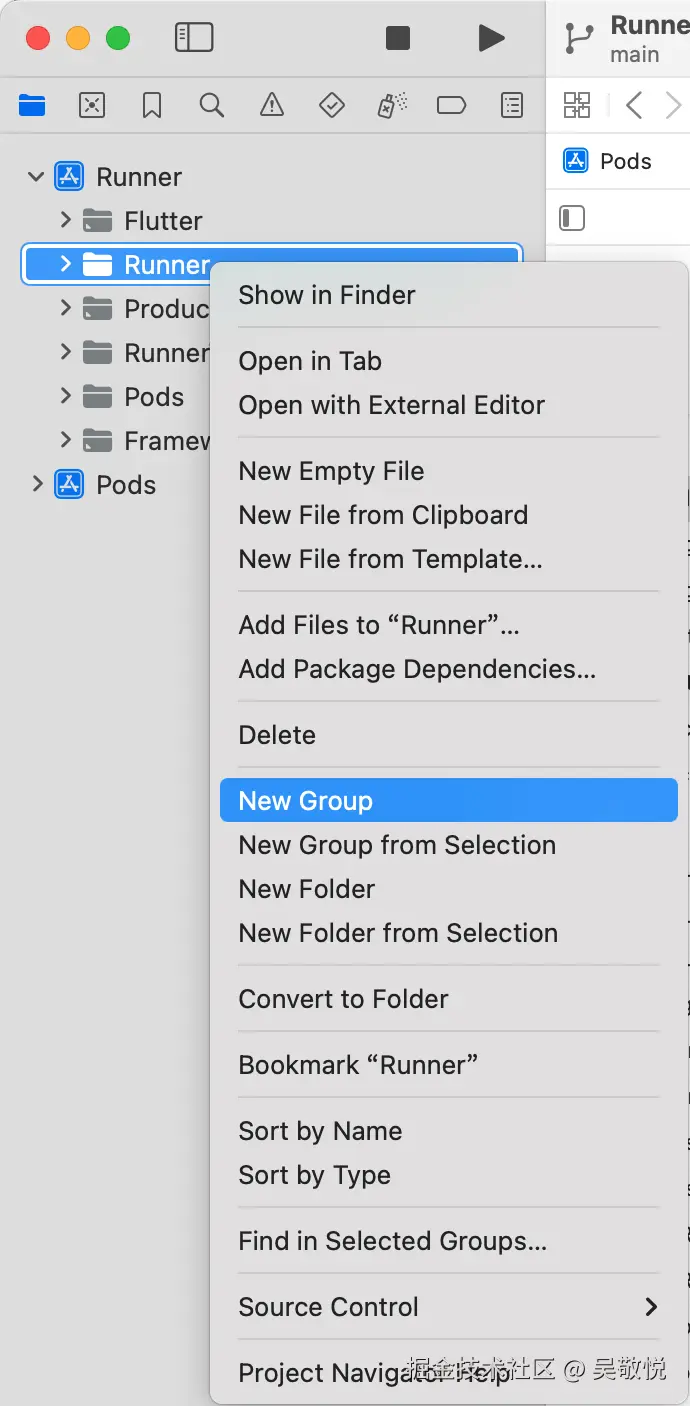Choose New Group from context menu
The image size is (690, 1406).
point(306,801)
